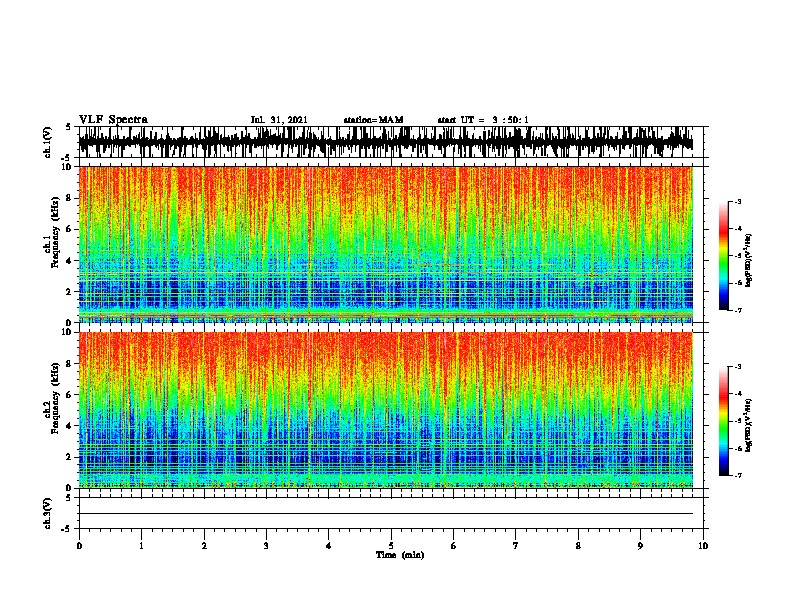Click the "5" tick on time axis
Viewport: 792px width, 612px height.
click(x=391, y=545)
